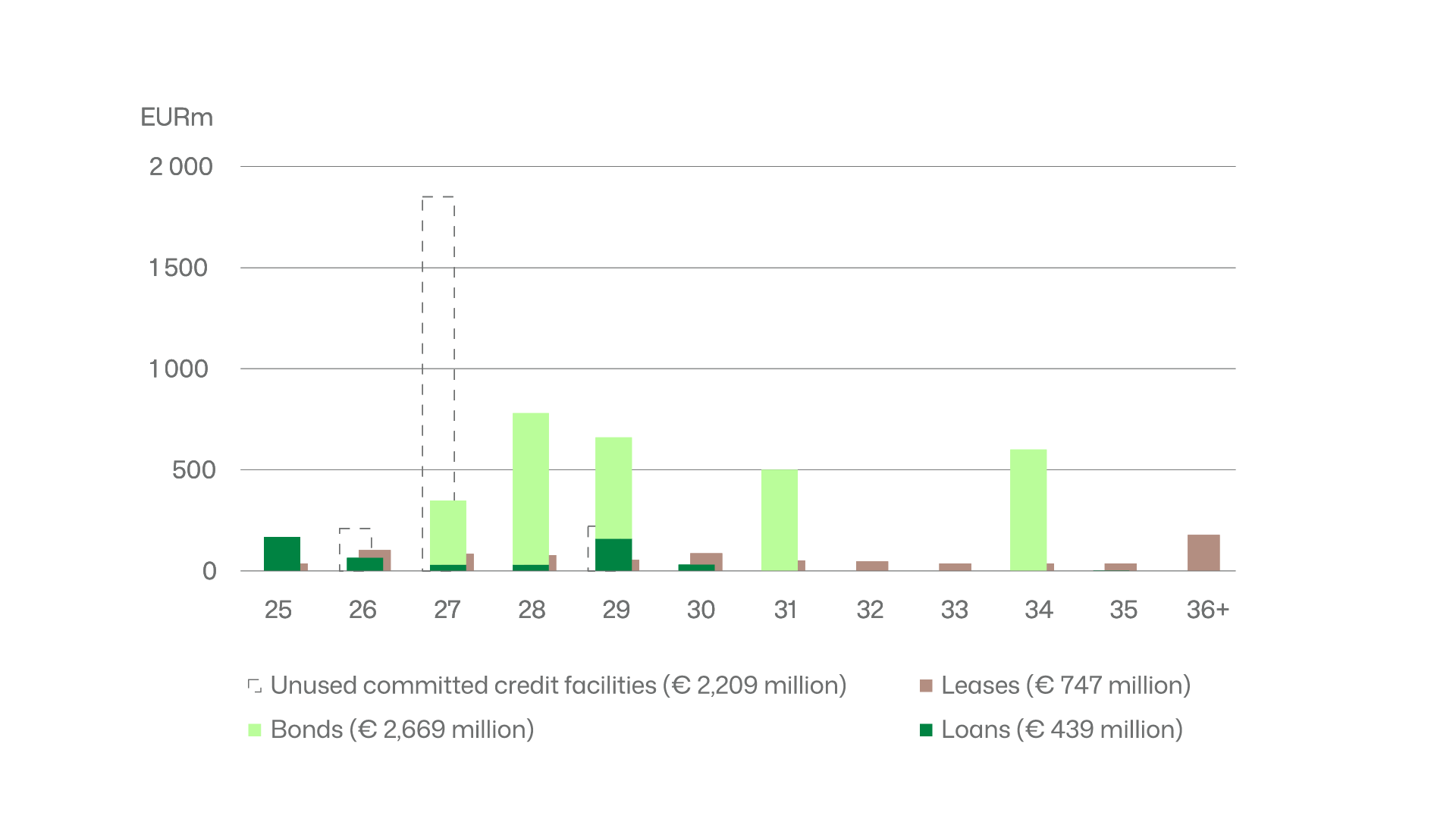
Task: Click the dashed unused credit facilities legend icon
Action: click(x=255, y=686)
